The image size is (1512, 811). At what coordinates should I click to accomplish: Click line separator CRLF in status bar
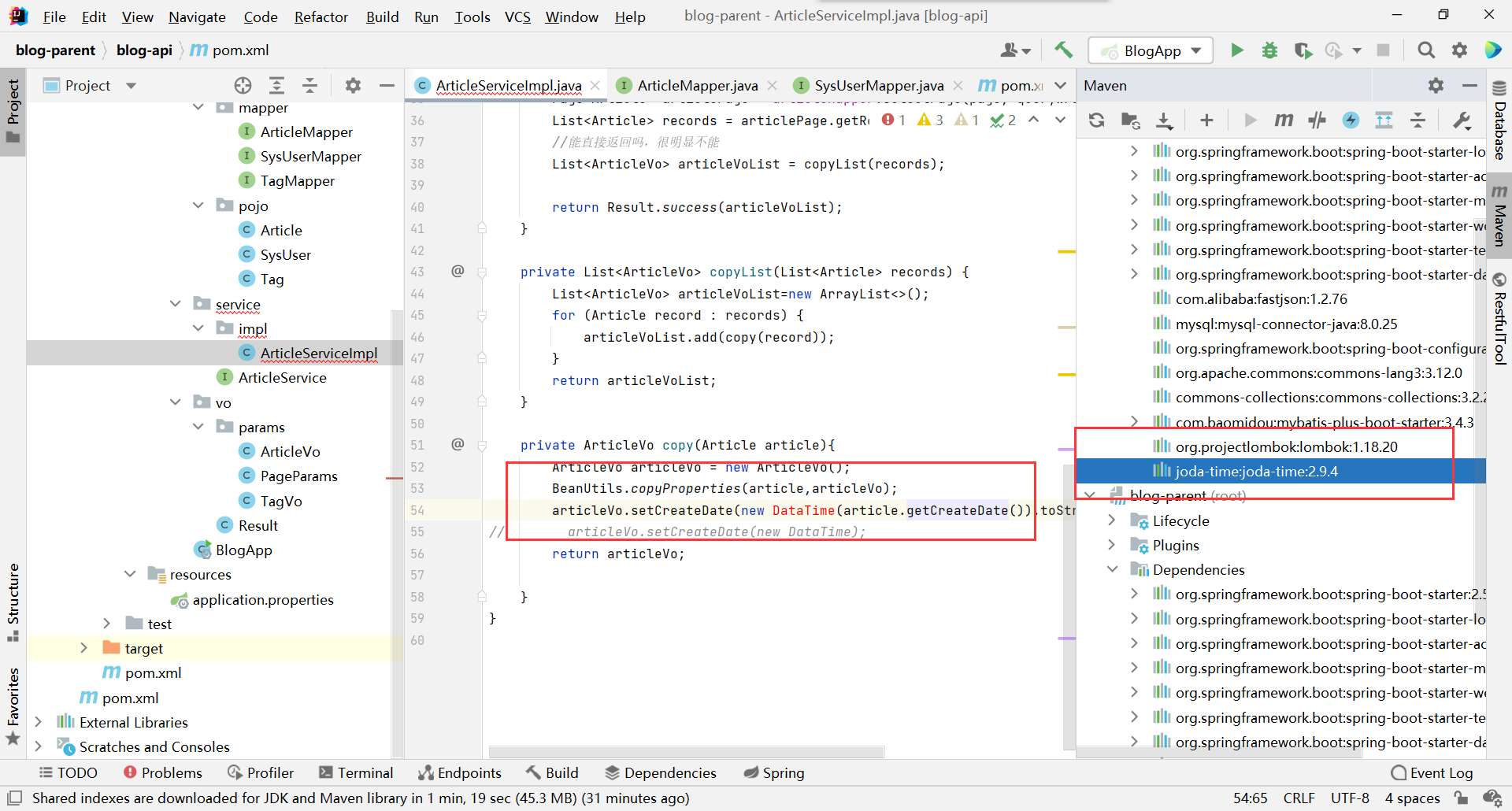1299,798
